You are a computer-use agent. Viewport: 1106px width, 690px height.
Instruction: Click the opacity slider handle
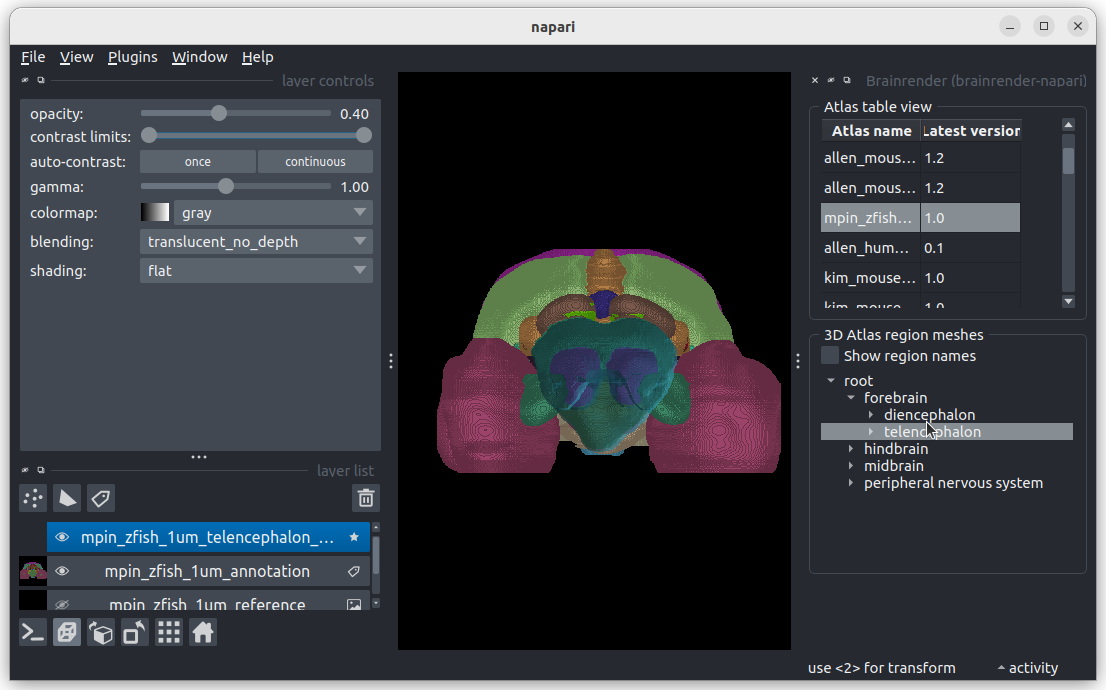coord(219,113)
